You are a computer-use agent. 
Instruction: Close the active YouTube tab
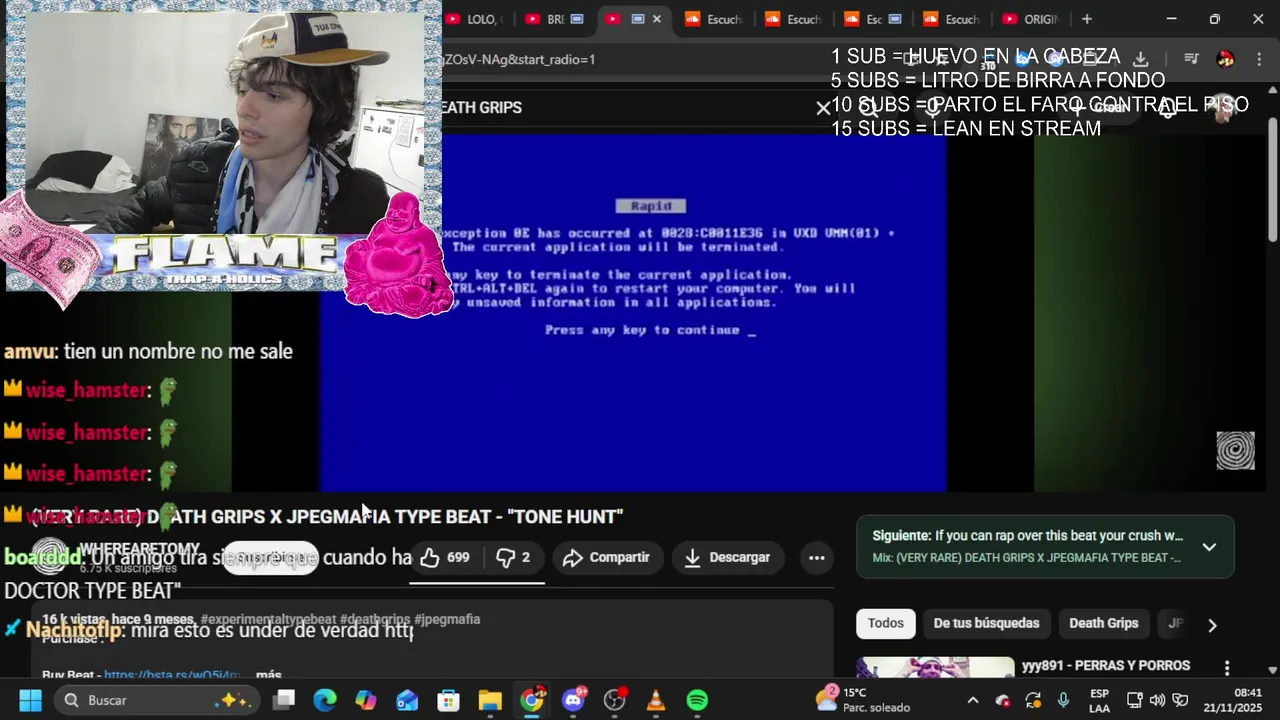657,19
